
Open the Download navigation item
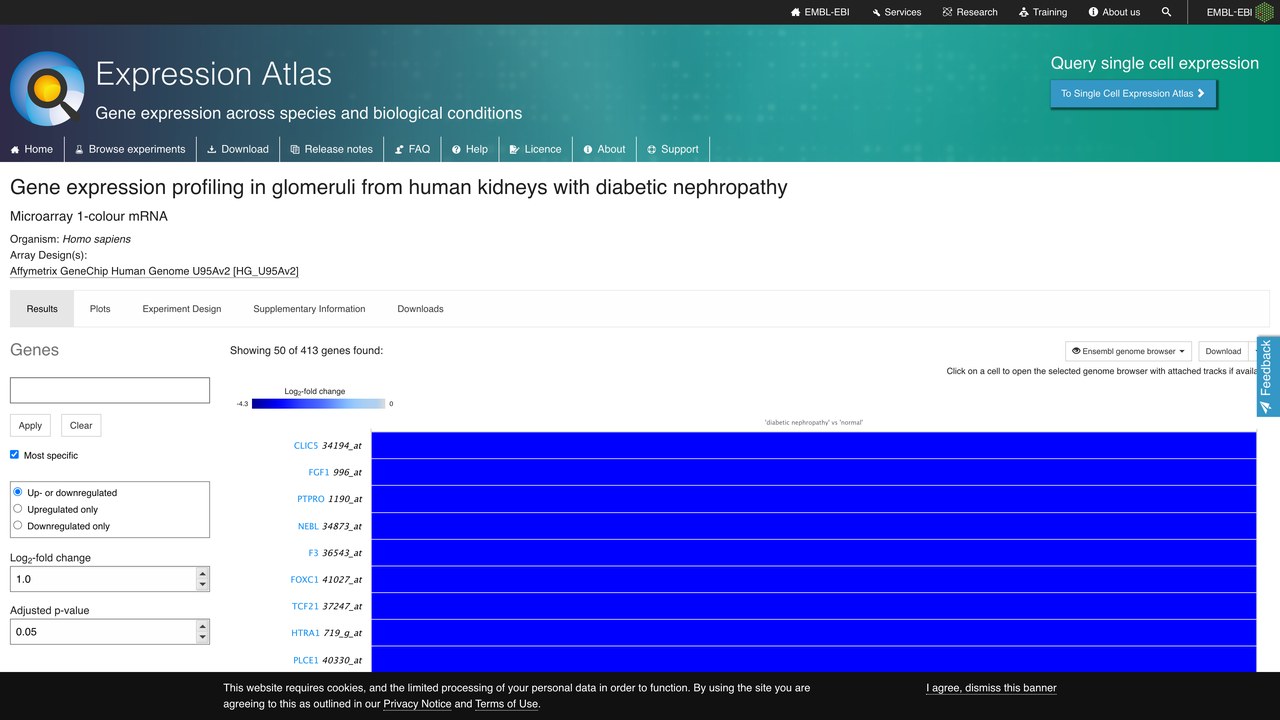[238, 149]
